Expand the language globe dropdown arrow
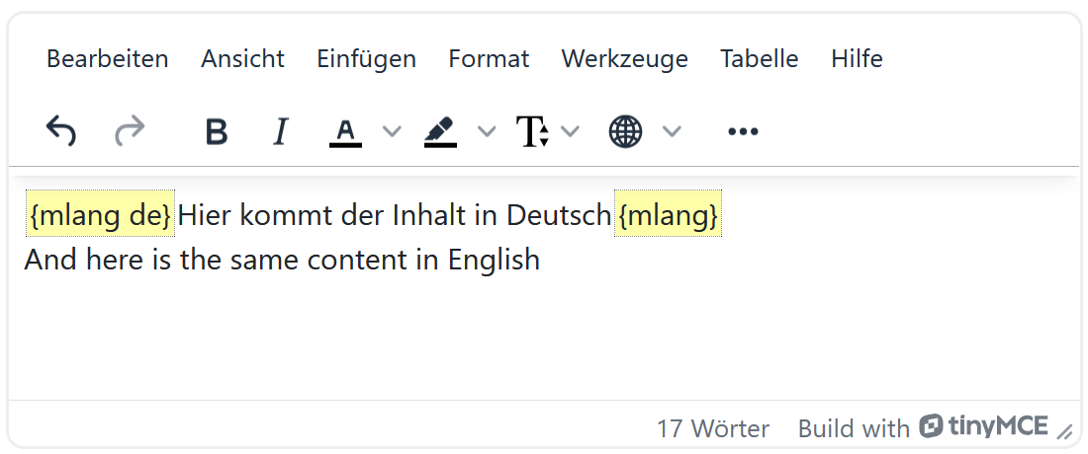The width and height of the screenshot is (1088, 454). click(x=672, y=131)
